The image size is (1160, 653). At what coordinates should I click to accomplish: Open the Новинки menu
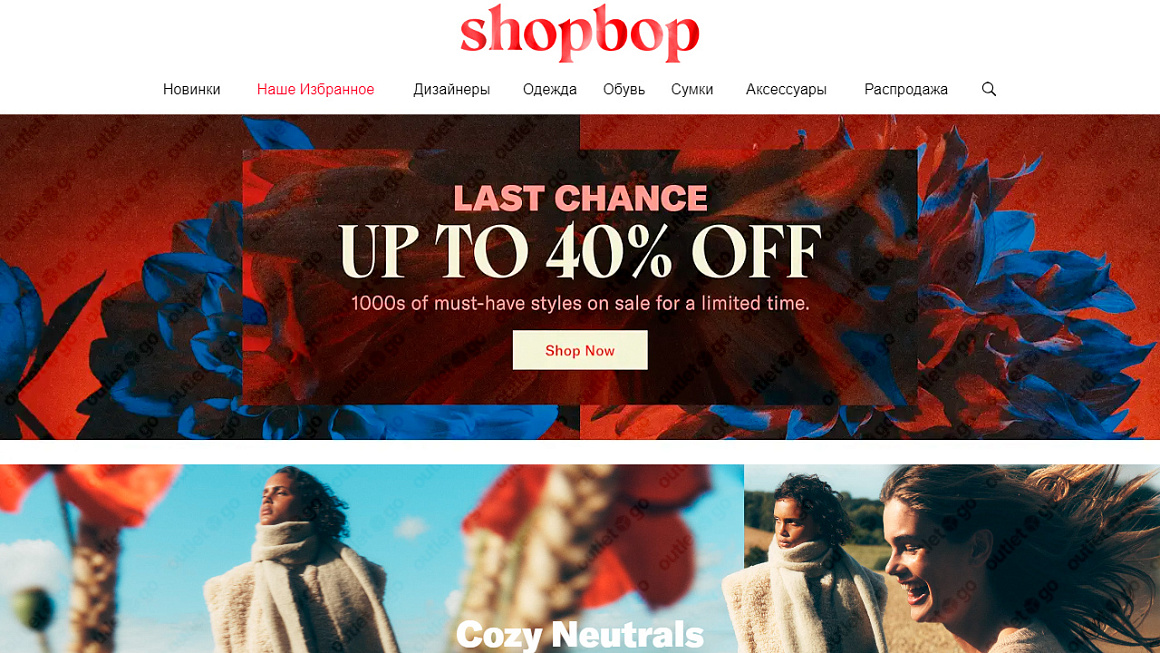[x=192, y=89]
